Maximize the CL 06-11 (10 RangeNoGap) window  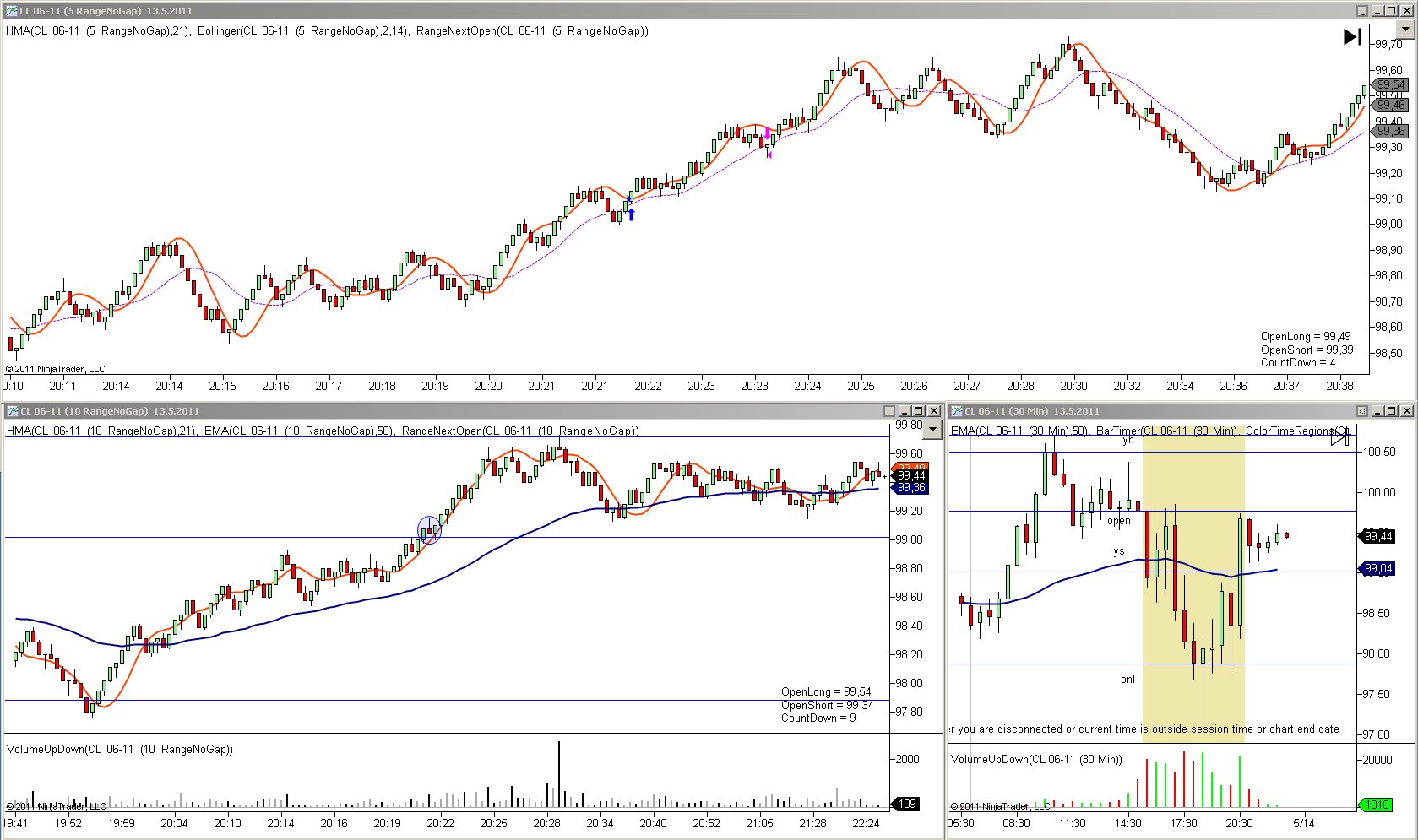(920, 411)
